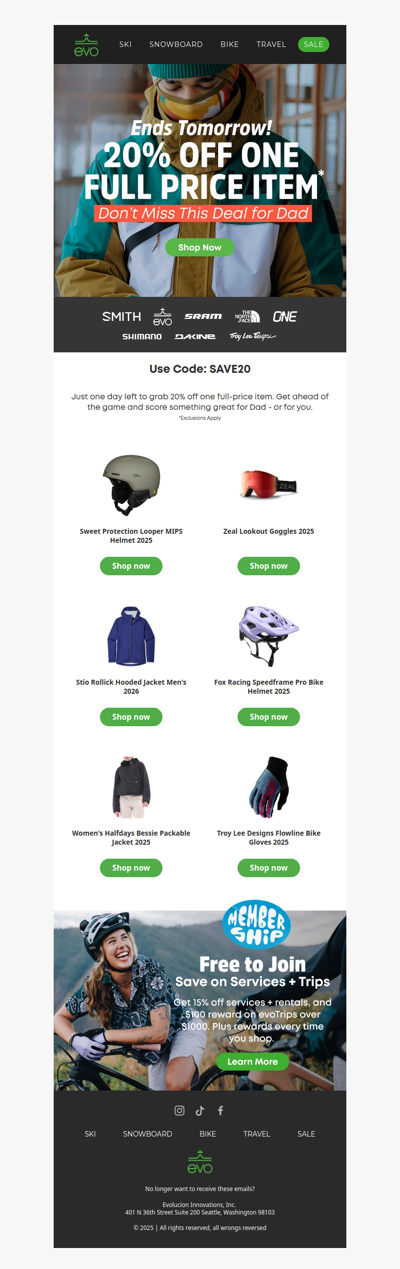Shop now for Stio Rollick Hooded Jacket
The width and height of the screenshot is (400, 1269).
pos(131,717)
